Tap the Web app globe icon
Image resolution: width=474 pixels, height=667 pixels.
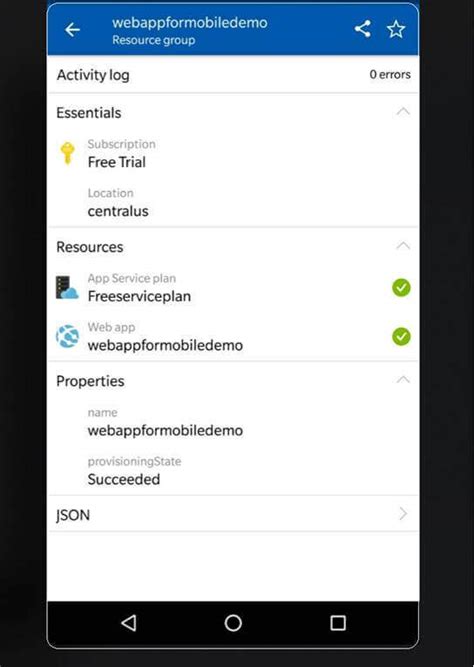click(x=67, y=336)
